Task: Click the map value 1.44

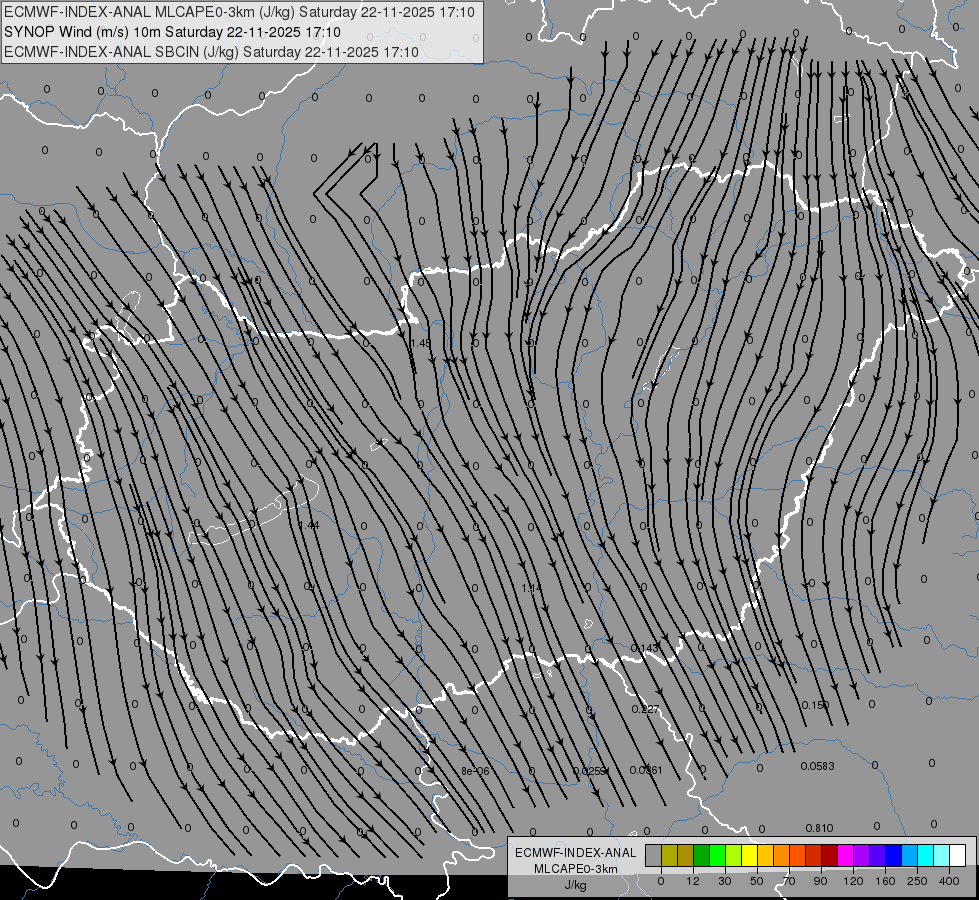Action: tap(308, 525)
